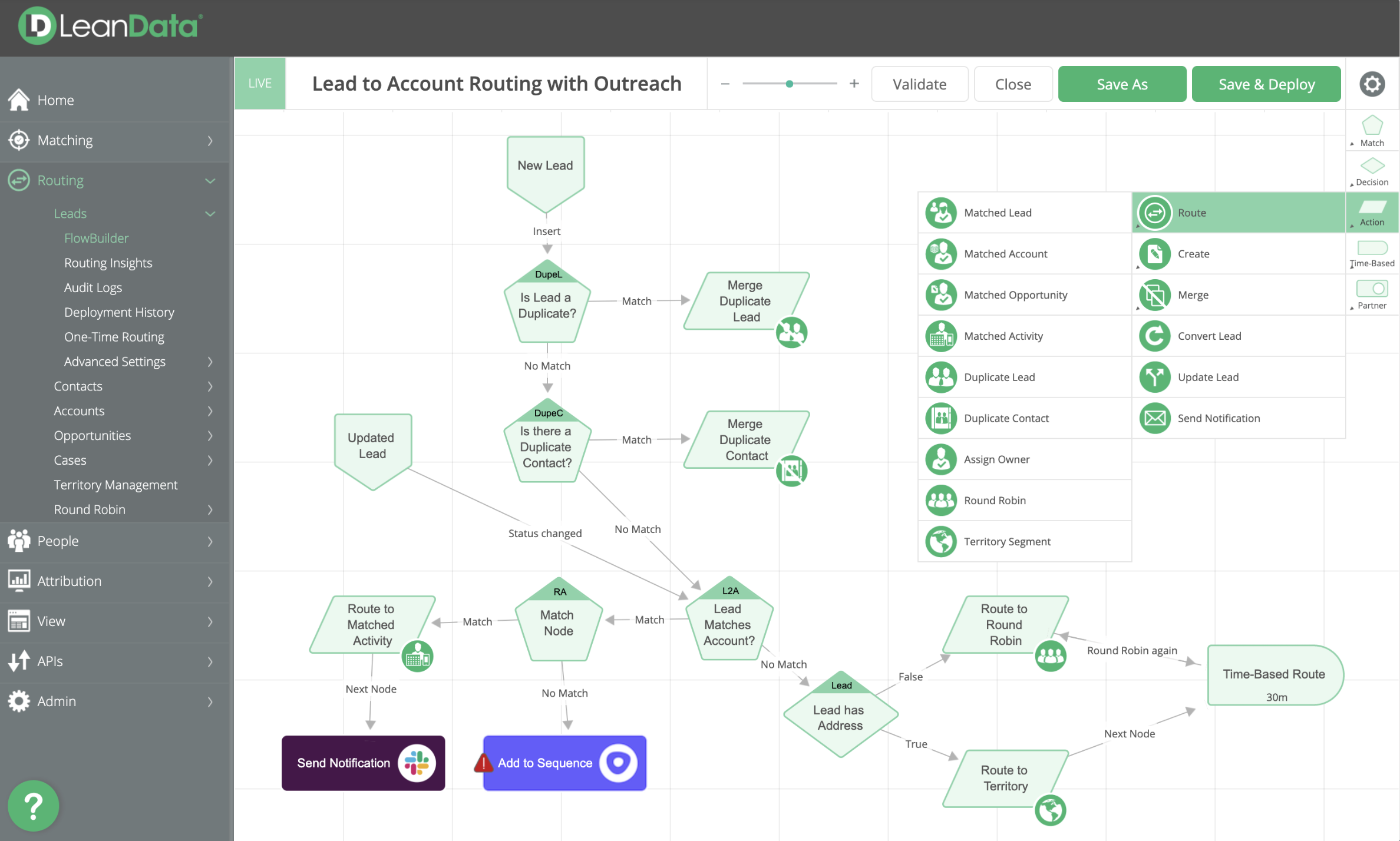Image resolution: width=1400 pixels, height=841 pixels.
Task: Open One-Time Routing page
Action: click(114, 337)
